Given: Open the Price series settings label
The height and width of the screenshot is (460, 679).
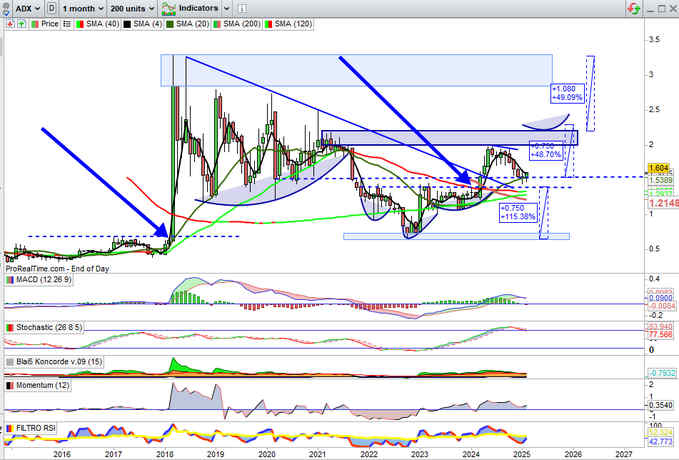Looking at the screenshot, I should point(49,24).
